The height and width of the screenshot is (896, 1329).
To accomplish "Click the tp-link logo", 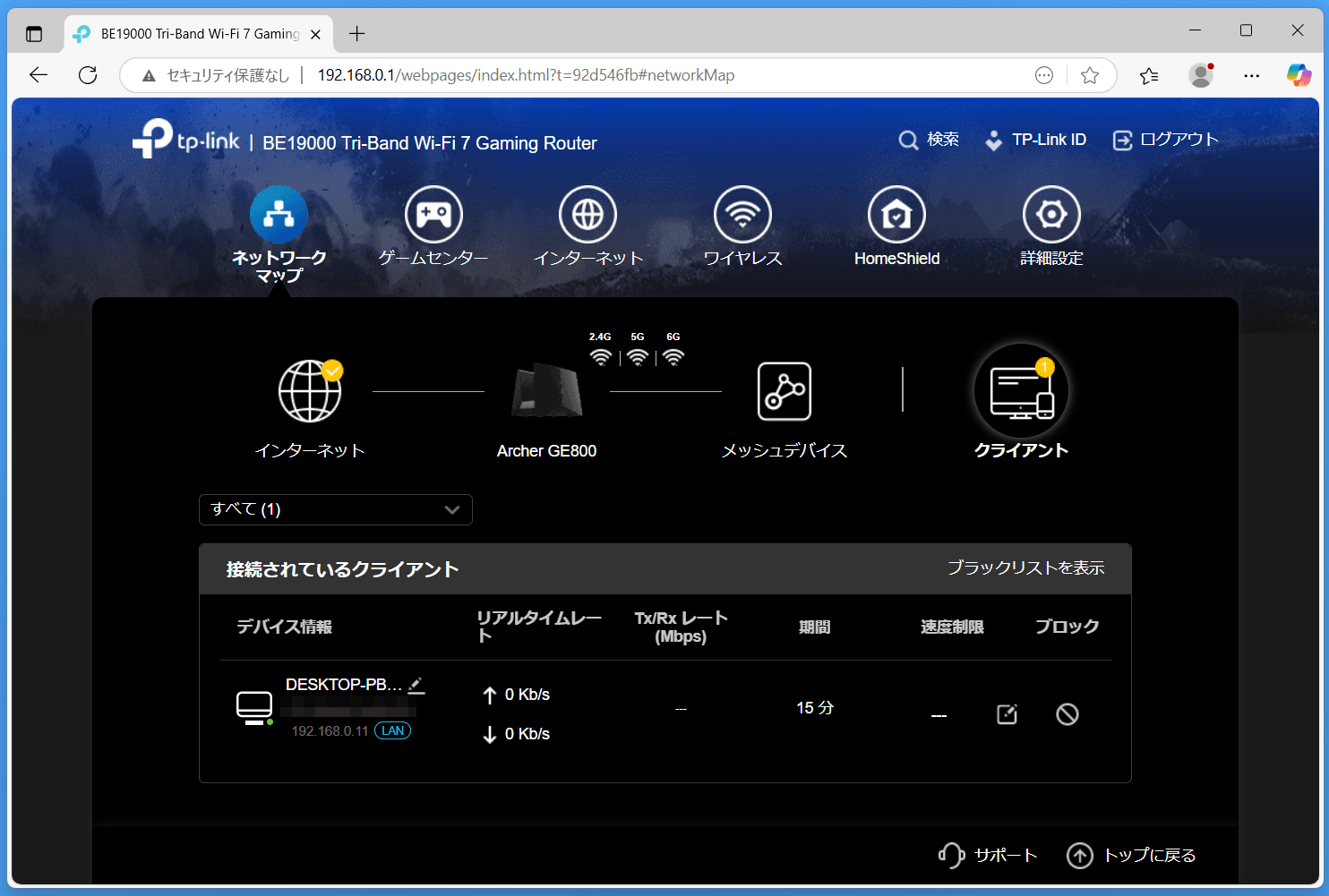I will point(186,139).
